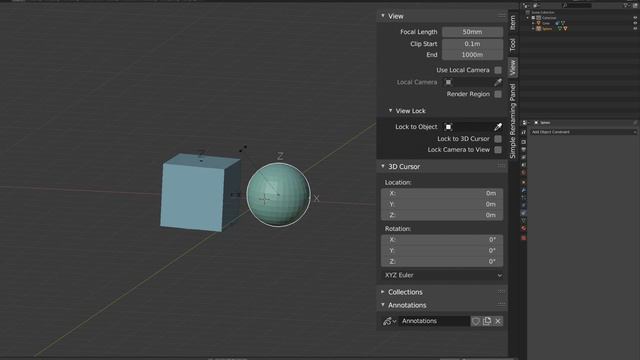640x360 pixels.
Task: Click the 3D Cursor Rotation Y field
Action: tap(442, 251)
